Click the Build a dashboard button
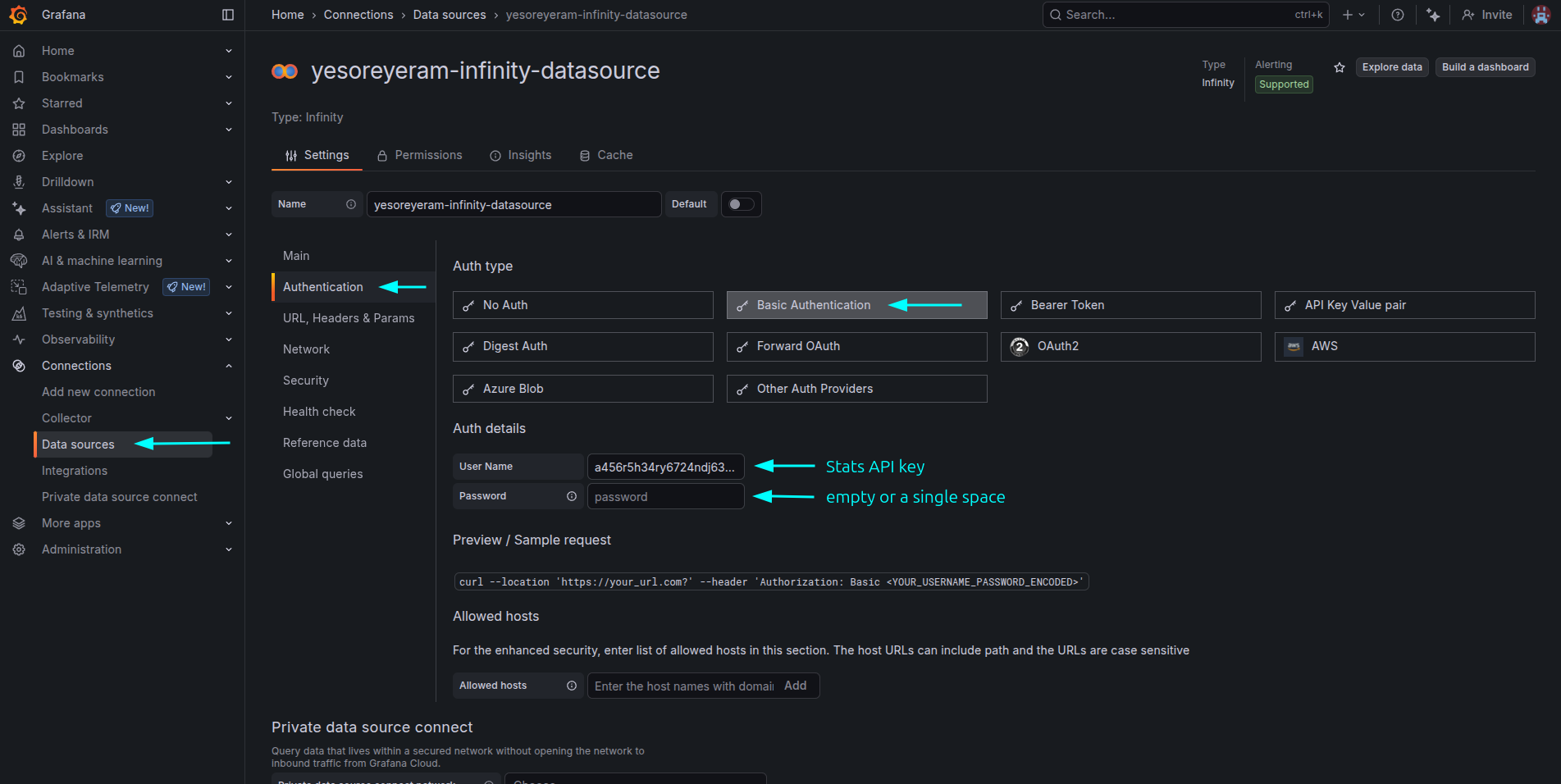The image size is (1561, 784). point(1485,67)
